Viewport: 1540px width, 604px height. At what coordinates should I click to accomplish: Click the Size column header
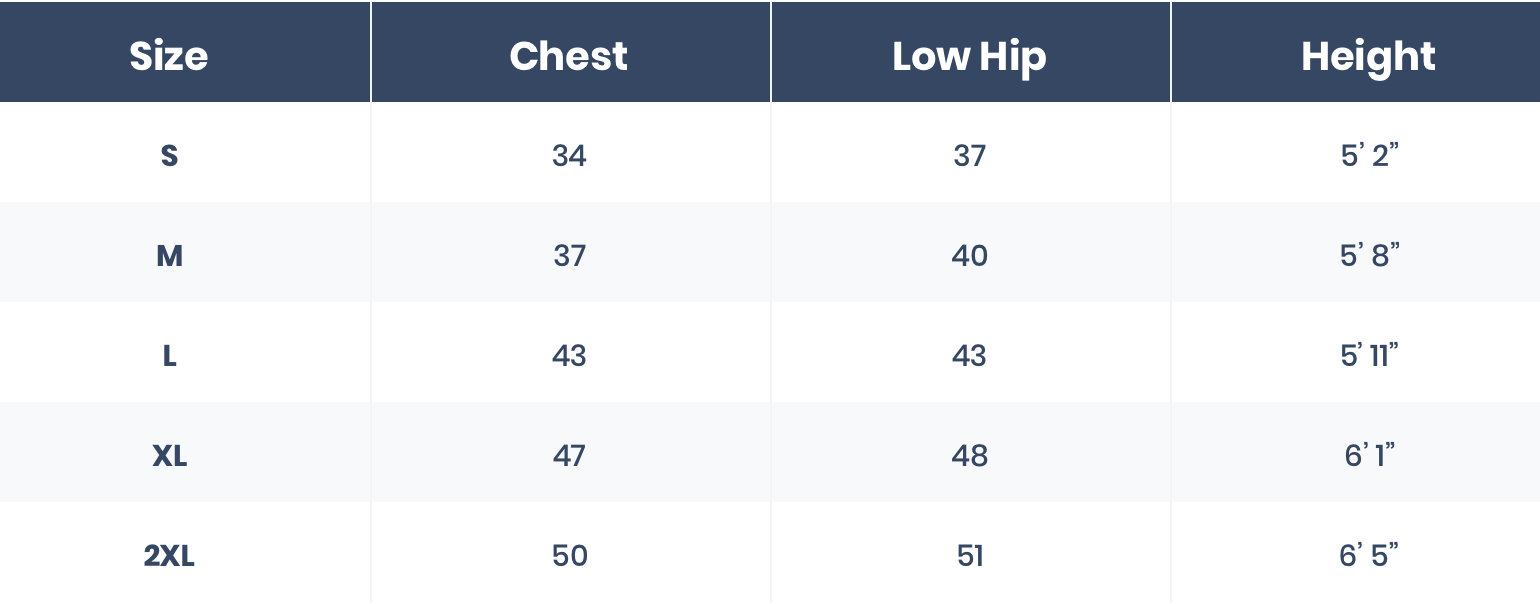[169, 56]
